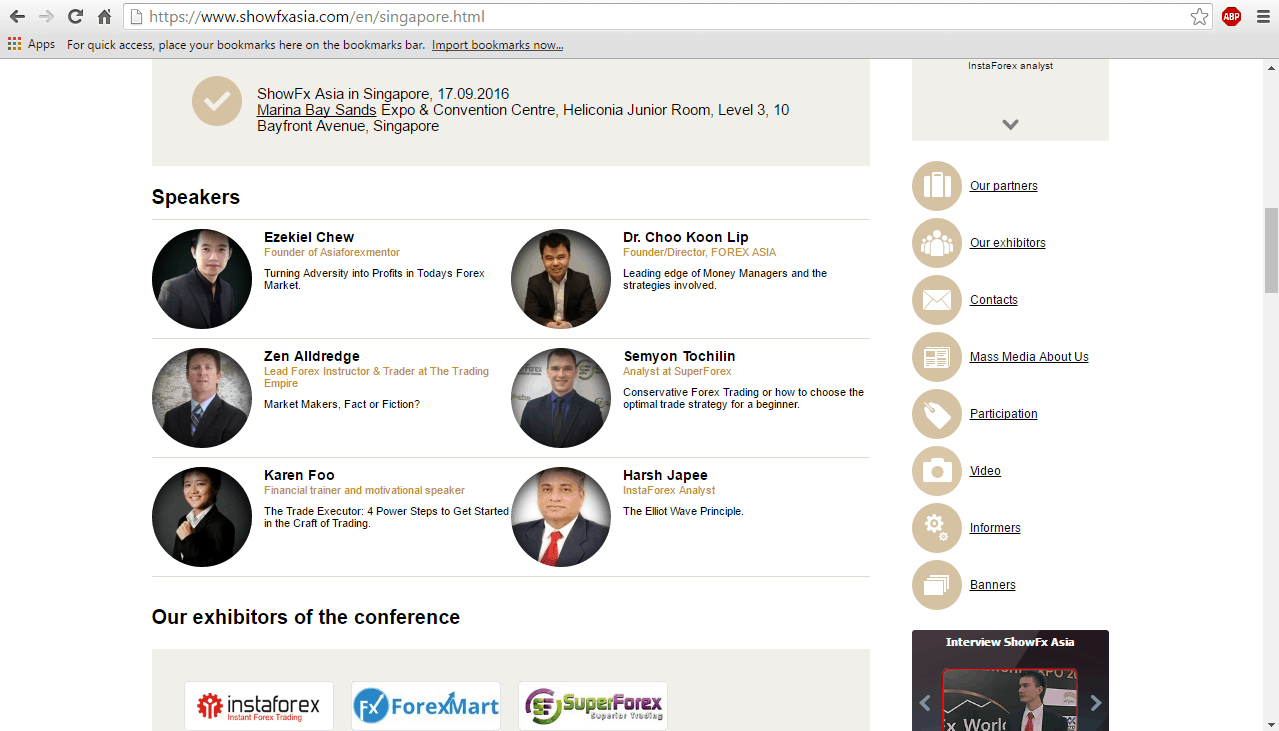Open the AdBlock Plus extension icon

1231,16
